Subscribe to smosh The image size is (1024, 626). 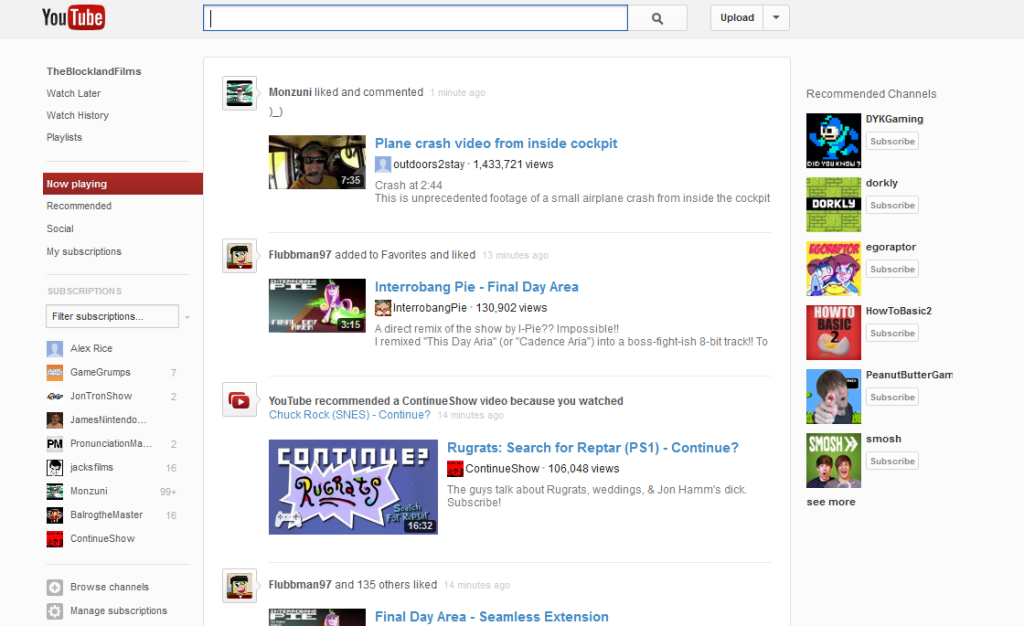click(x=892, y=461)
